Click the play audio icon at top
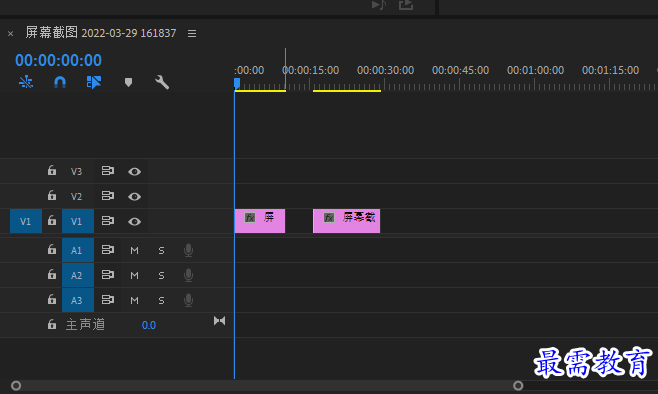 point(379,5)
